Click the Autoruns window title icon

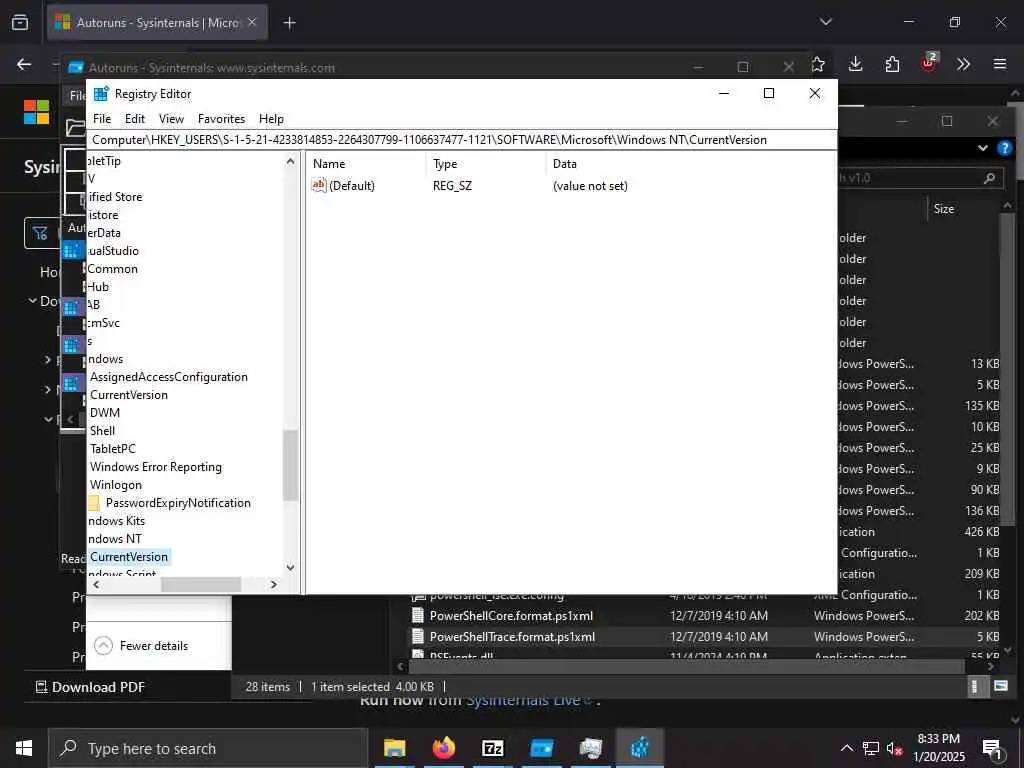[x=76, y=67]
